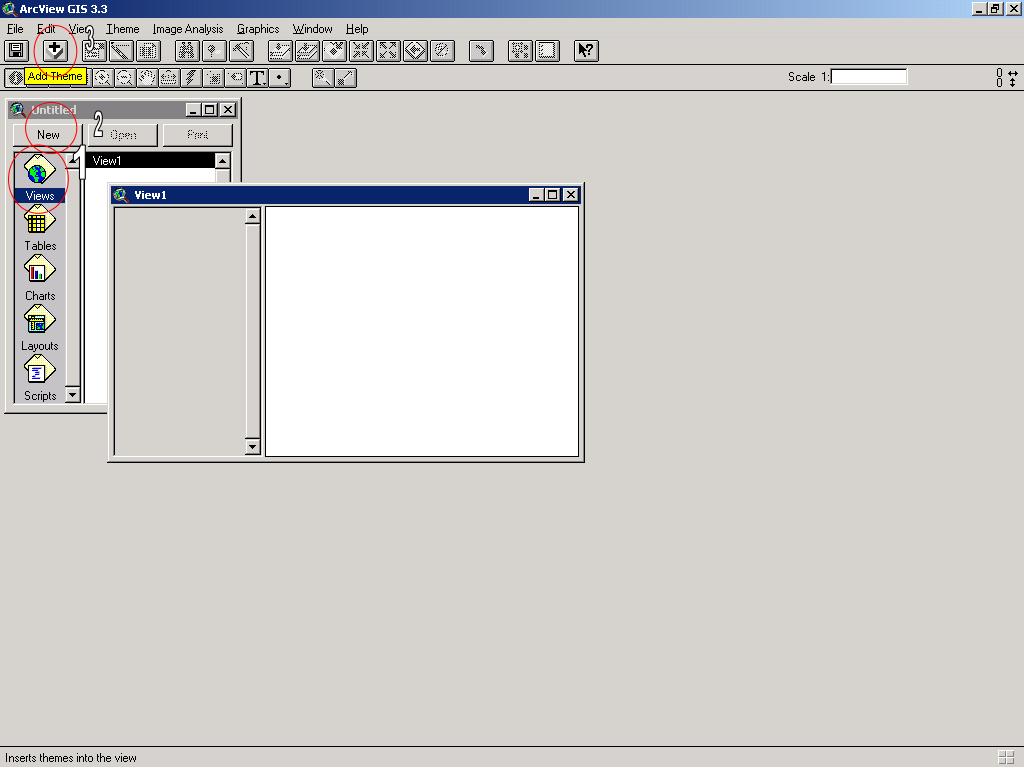Select the Area of Interest tool
The height and width of the screenshot is (768, 1024).
coord(214,78)
